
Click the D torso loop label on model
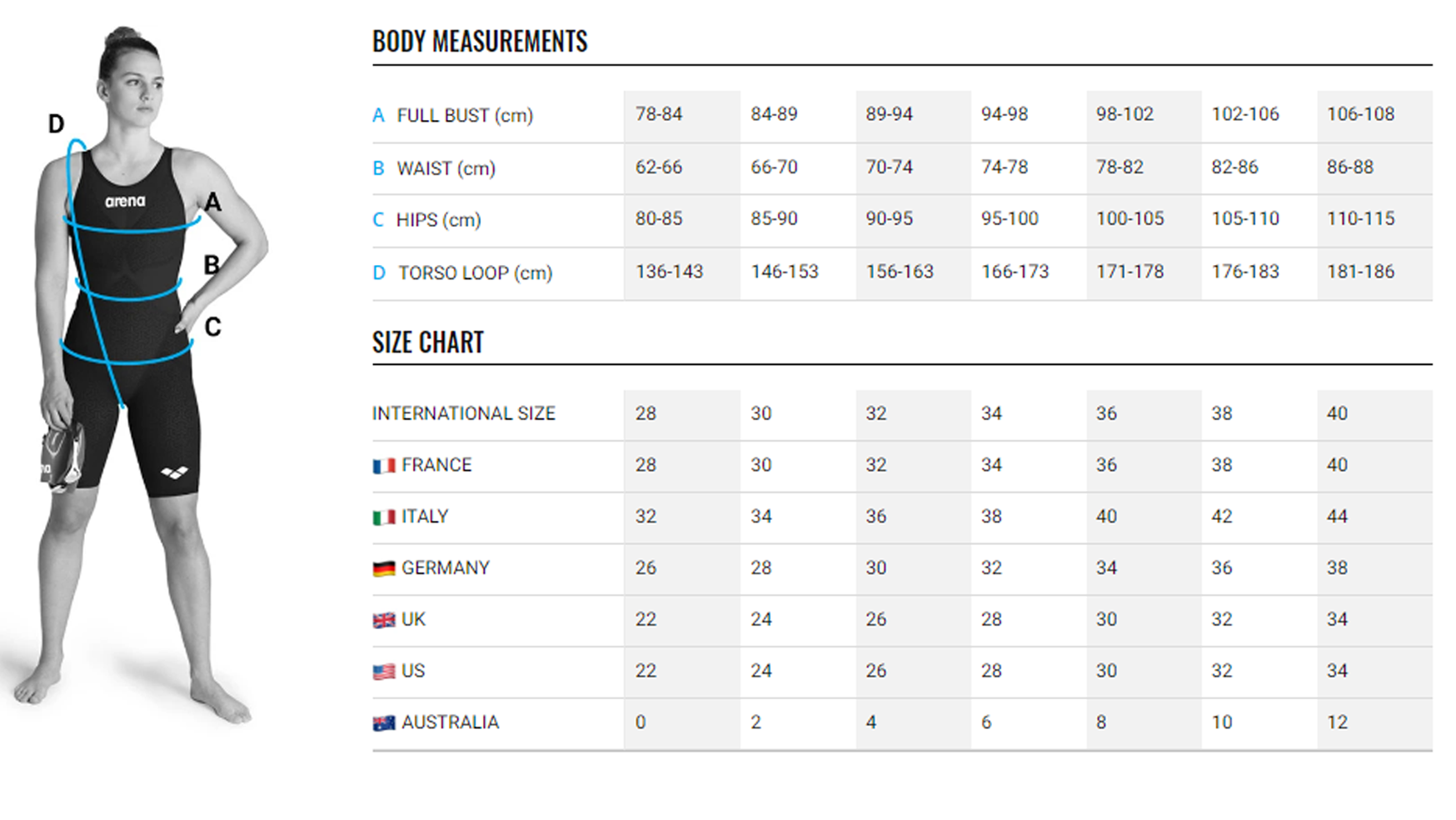56,124
